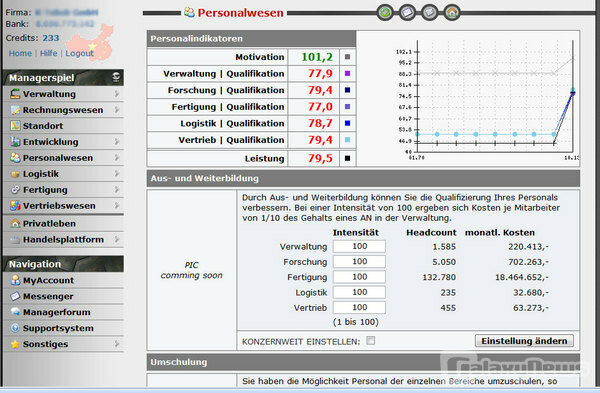Toggle the Konzernweit Einstellen checkbox
The width and height of the screenshot is (600, 393).
pos(370,340)
